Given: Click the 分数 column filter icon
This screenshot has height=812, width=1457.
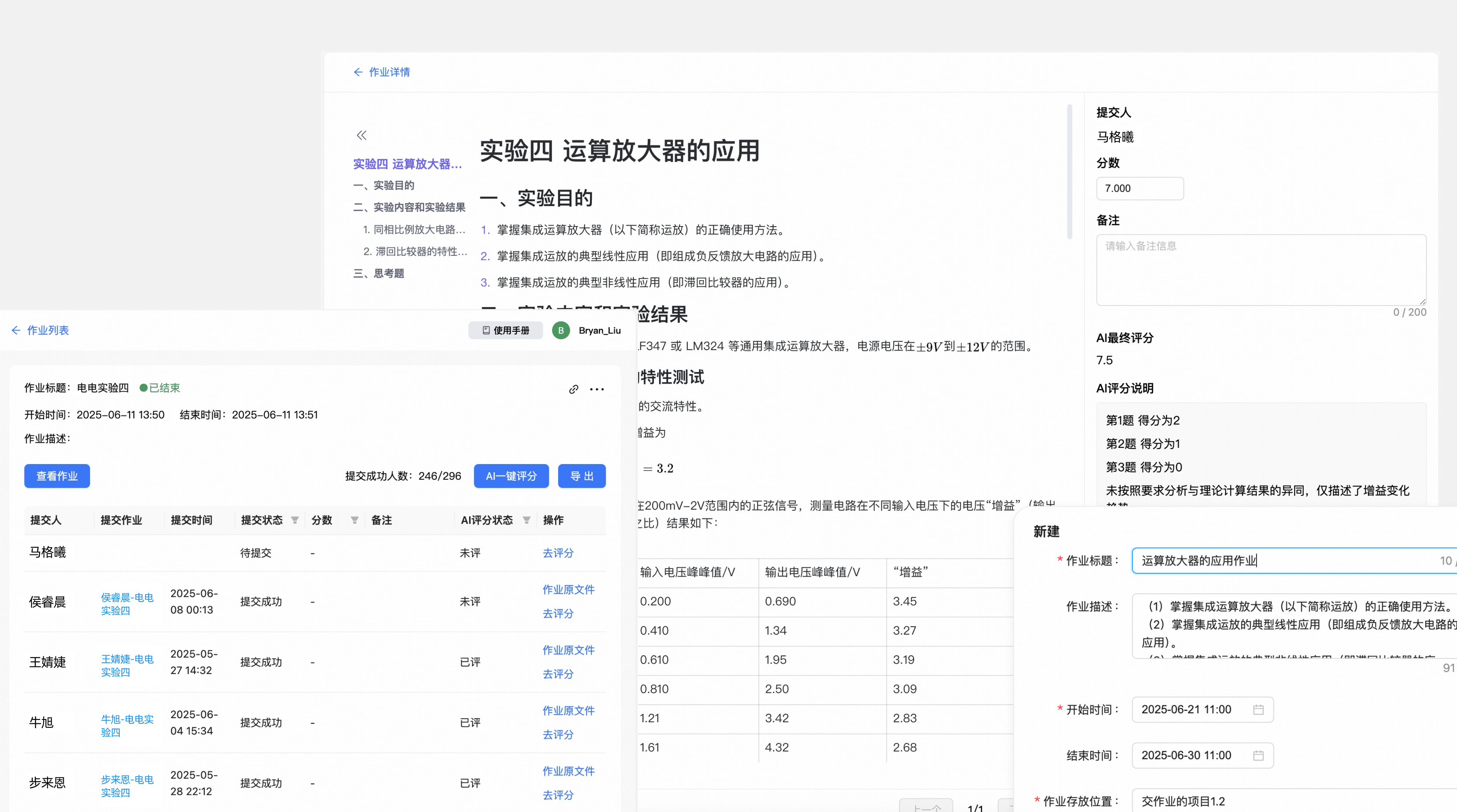Looking at the screenshot, I should [x=355, y=520].
